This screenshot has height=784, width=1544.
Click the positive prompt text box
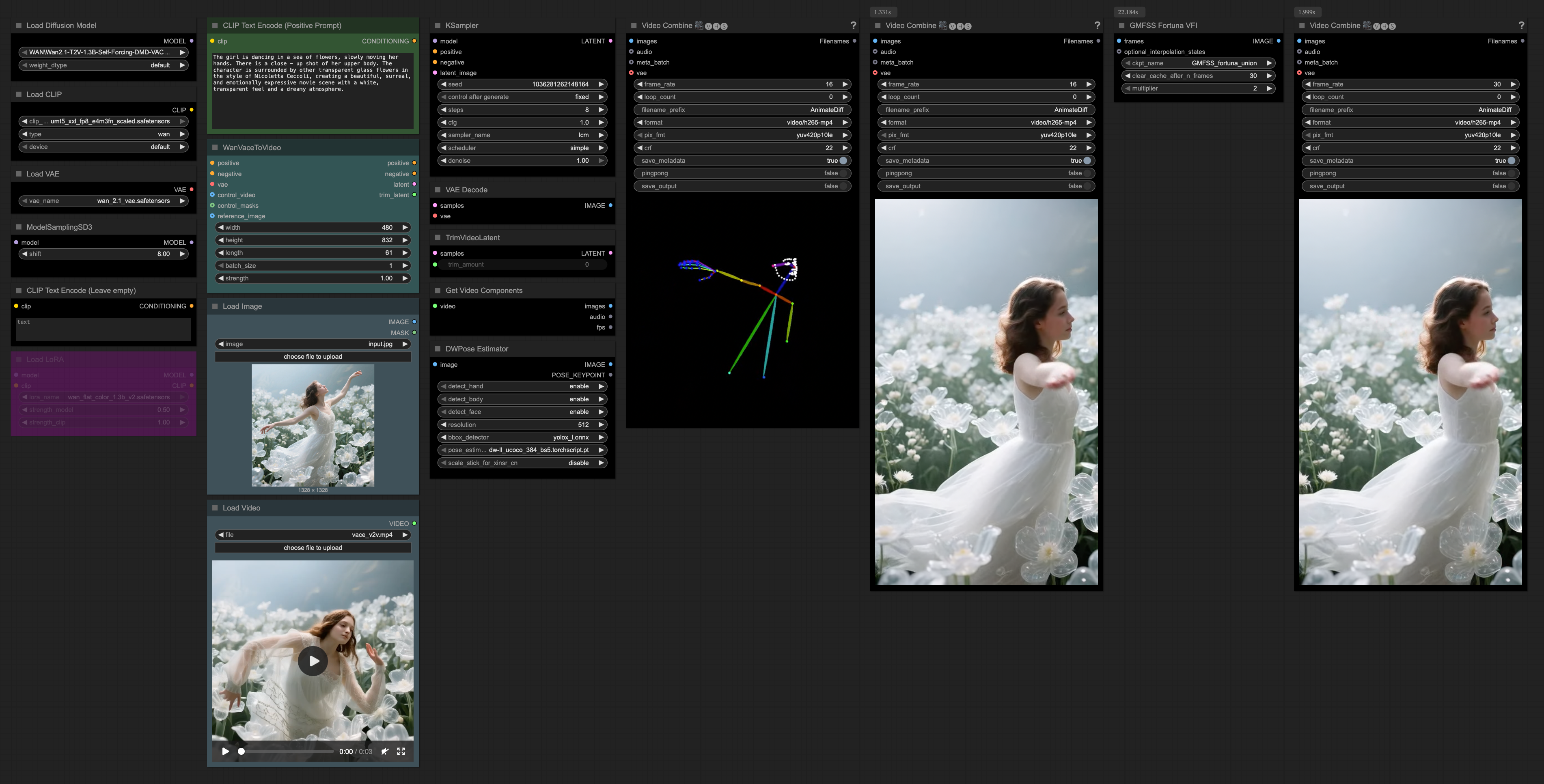tap(312, 90)
